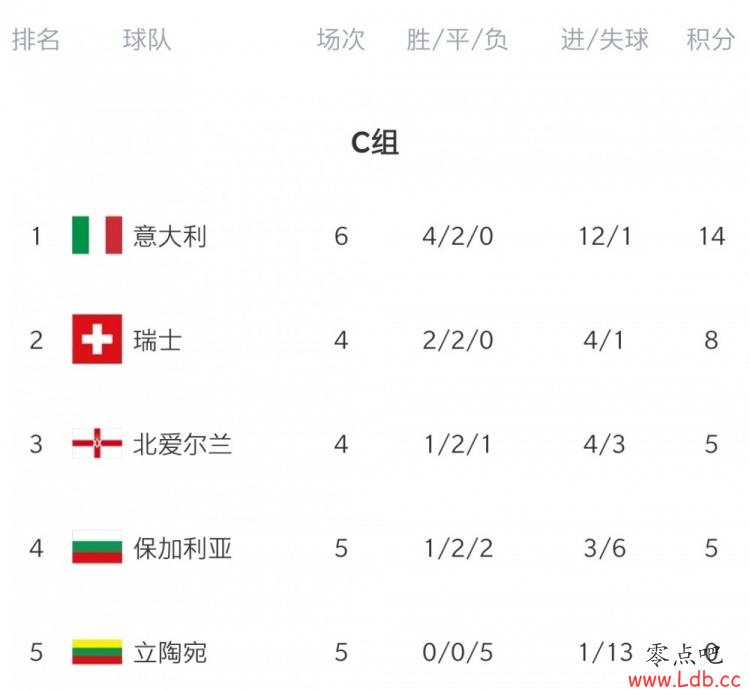
Task: Click the Northern Ireland flag icon
Action: [x=97, y=443]
